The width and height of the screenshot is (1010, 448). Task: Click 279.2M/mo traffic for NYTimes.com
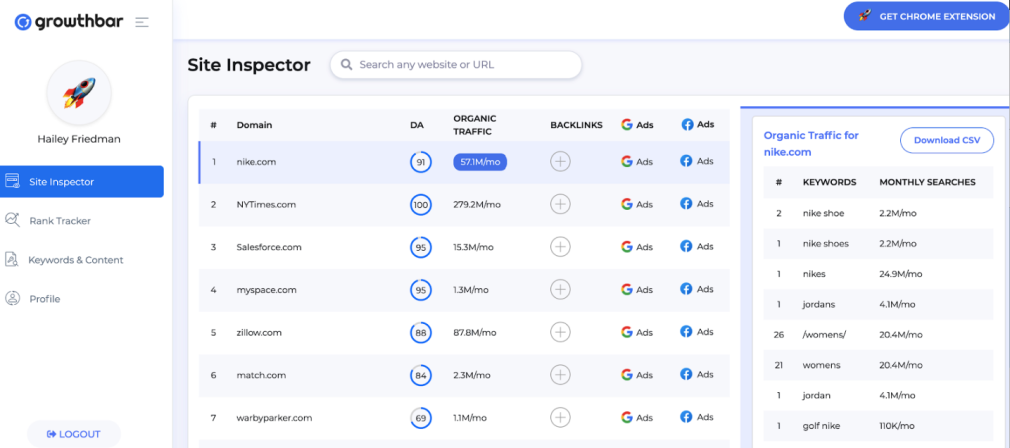pos(477,205)
